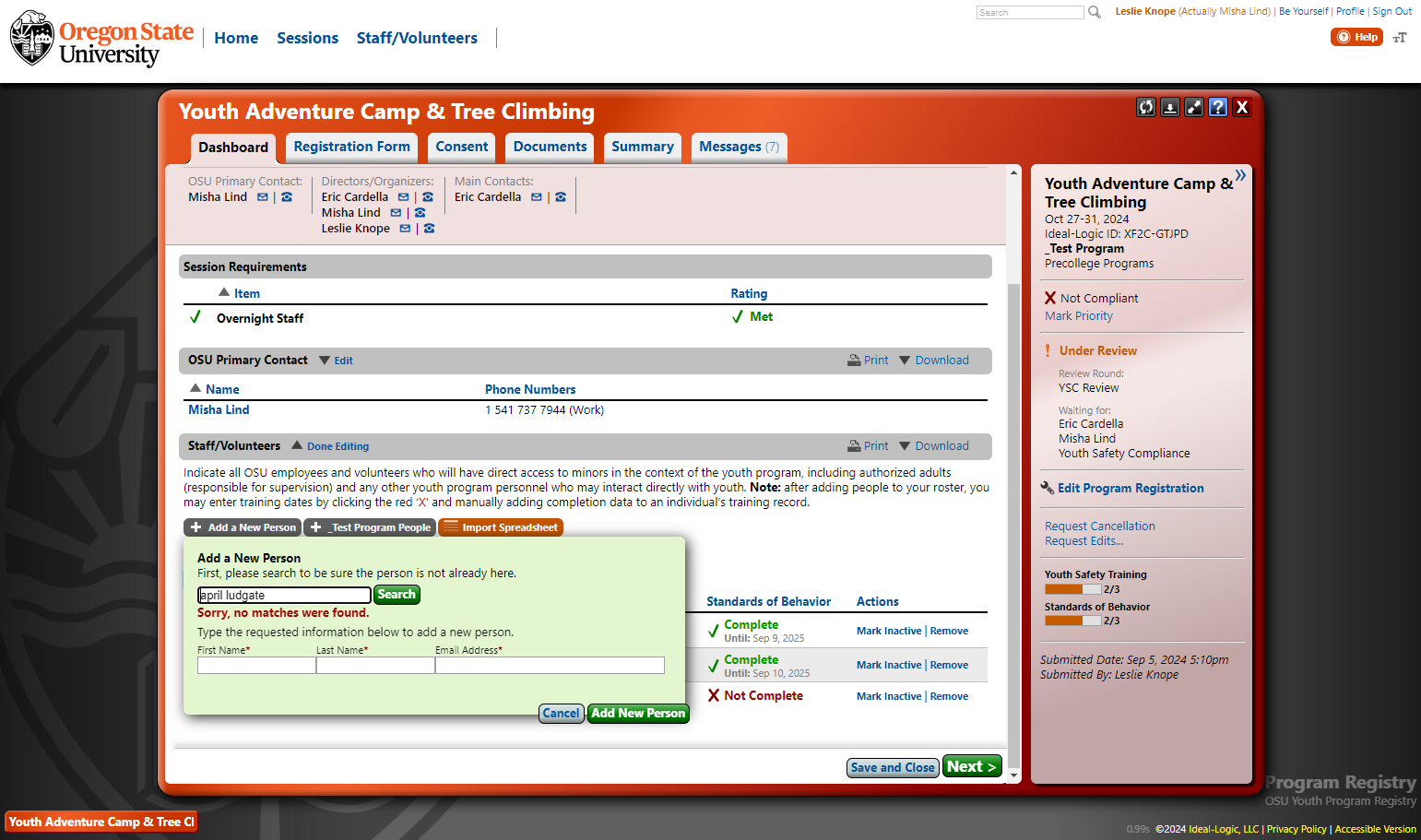This screenshot has width=1421, height=840.
Task: Click the minimize-to-tray download arrow icon
Action: click(x=1170, y=107)
